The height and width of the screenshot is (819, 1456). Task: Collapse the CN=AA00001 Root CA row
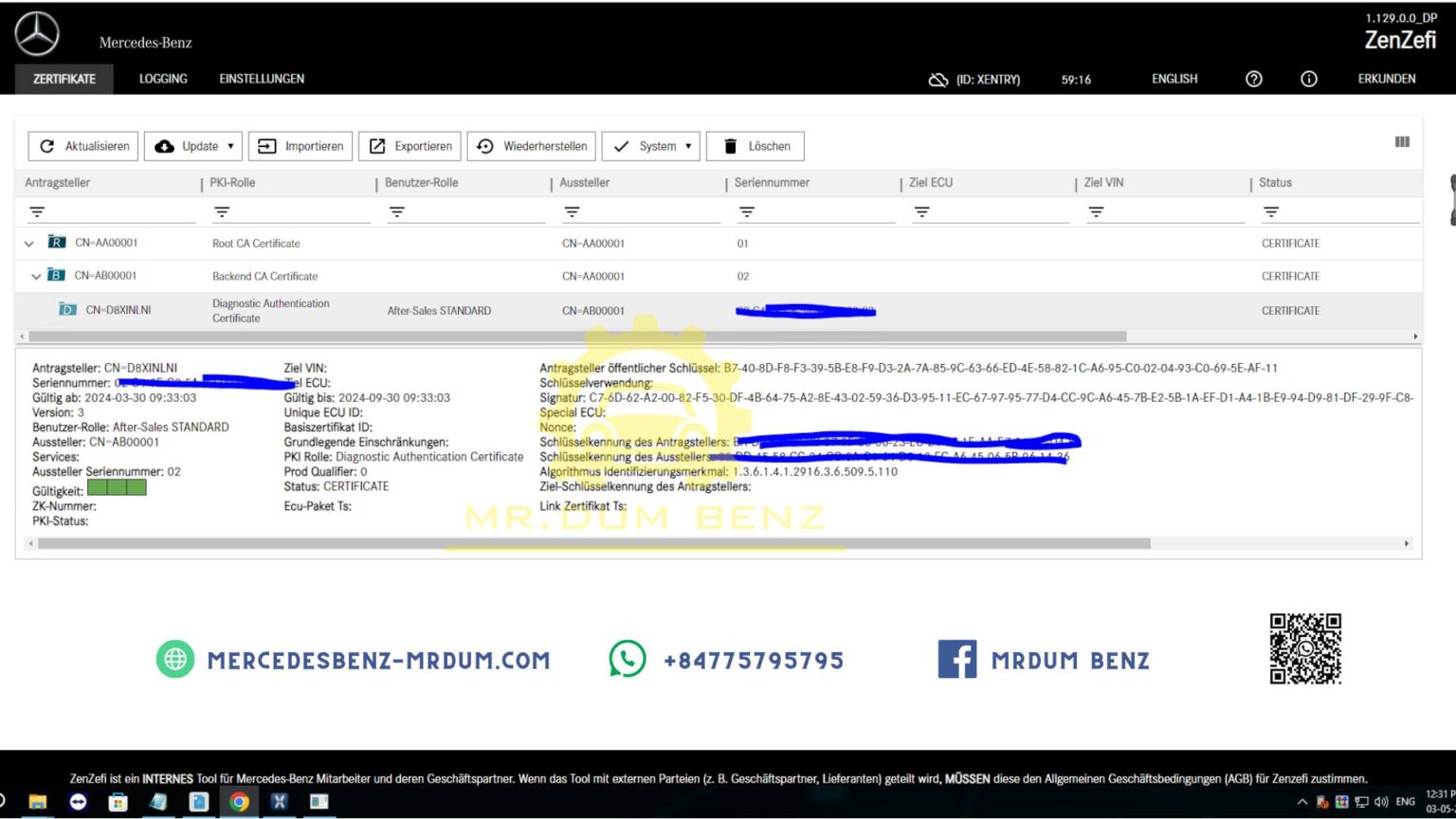(x=28, y=243)
